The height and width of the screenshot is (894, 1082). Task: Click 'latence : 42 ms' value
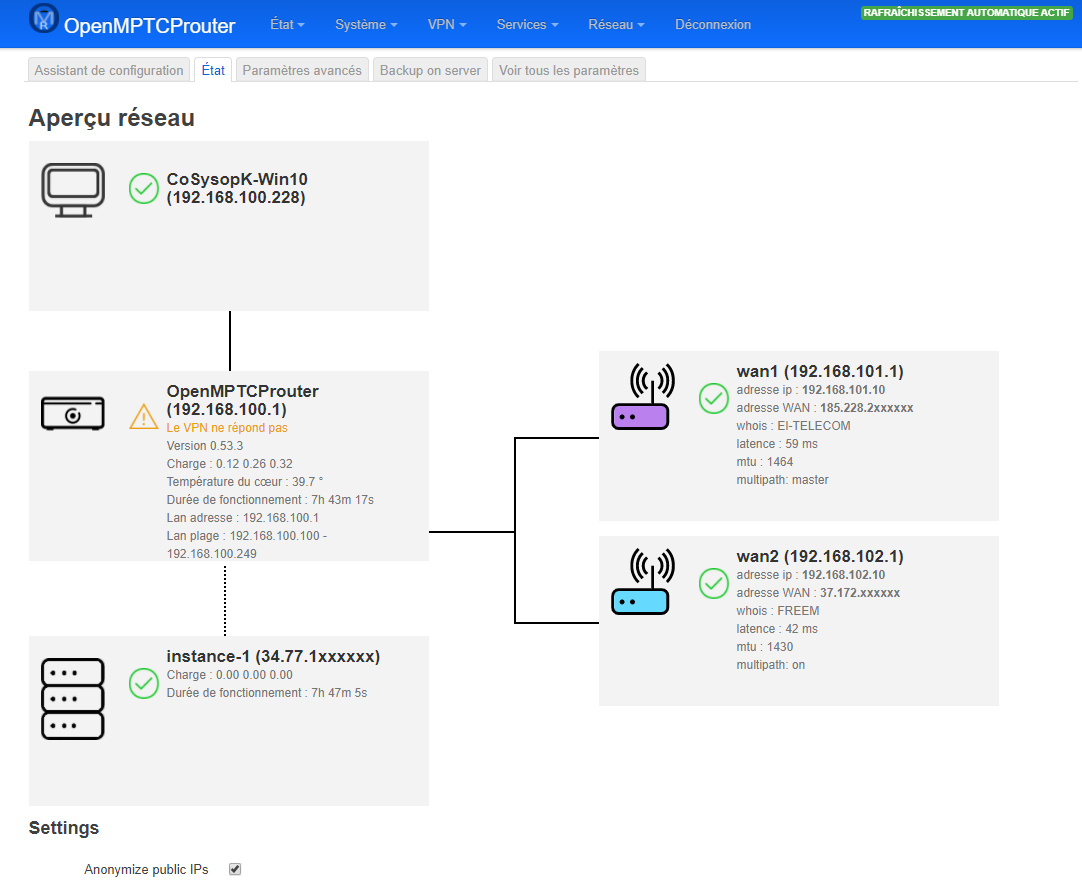coord(777,628)
